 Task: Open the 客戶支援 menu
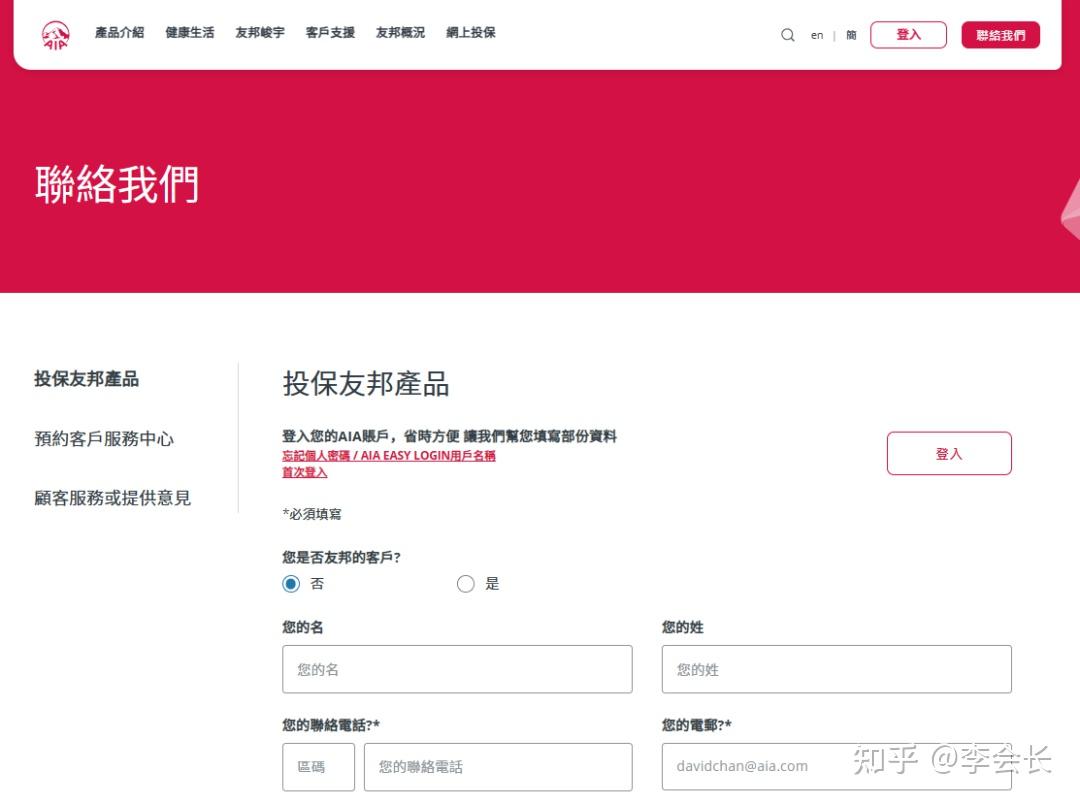(330, 32)
